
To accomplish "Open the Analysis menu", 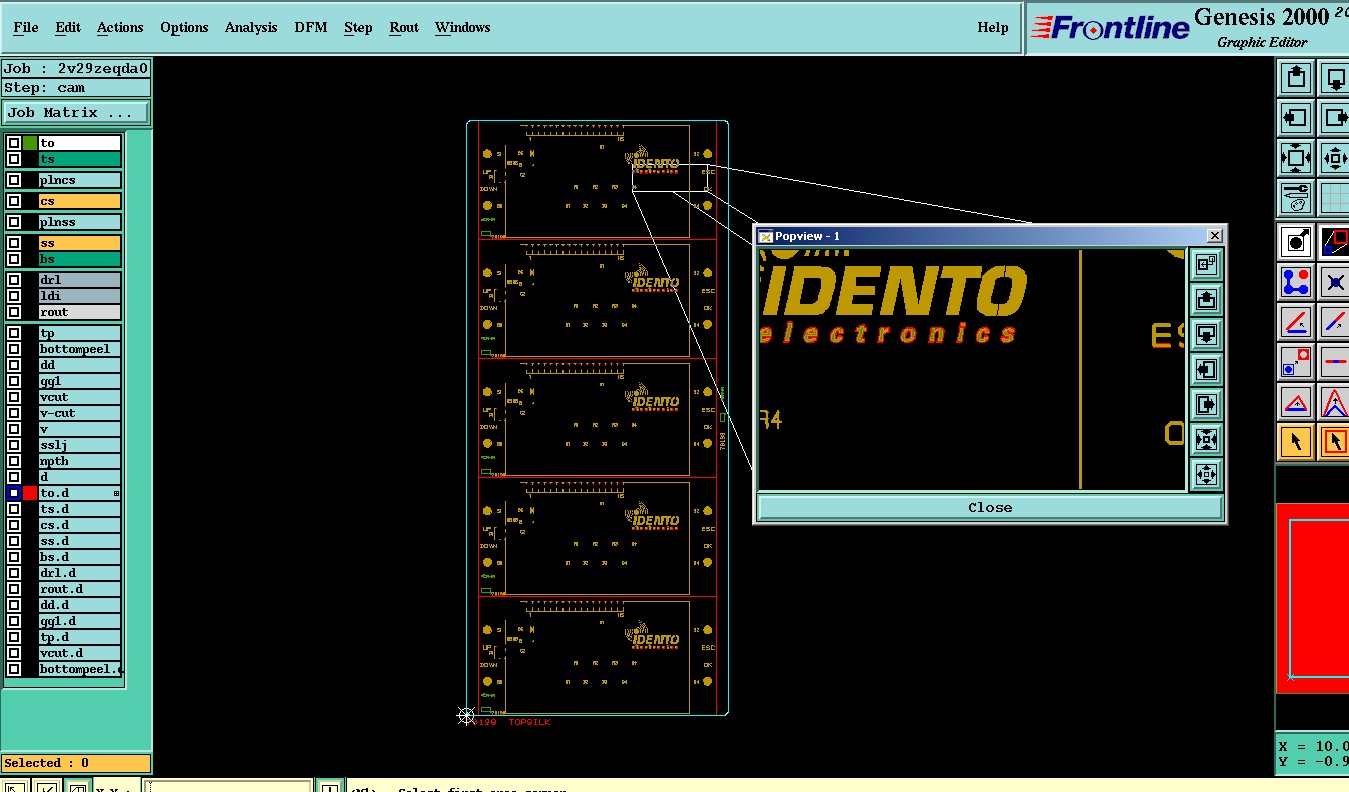I will [251, 27].
